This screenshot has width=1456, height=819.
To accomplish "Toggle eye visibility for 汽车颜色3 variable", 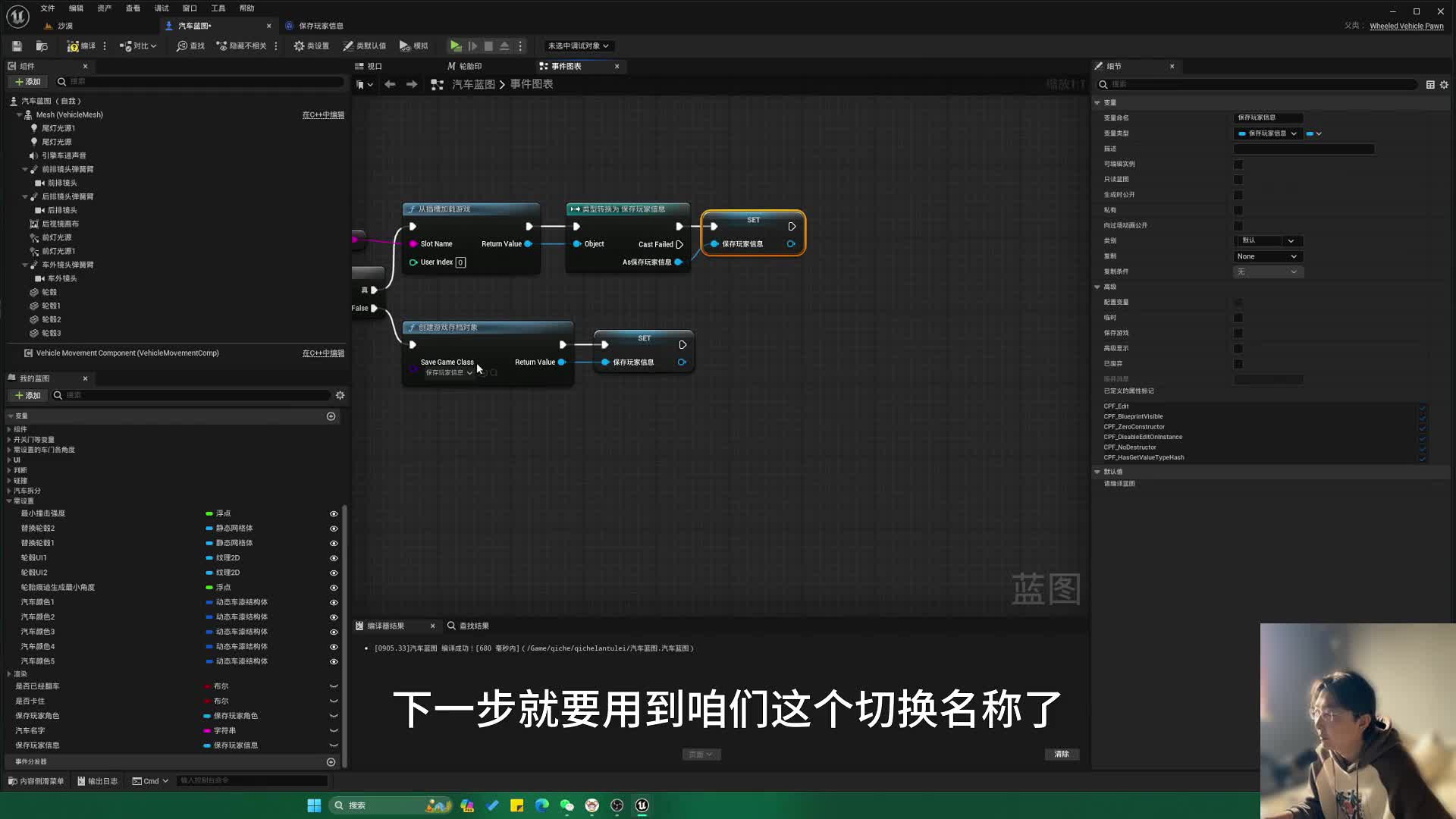I will click(x=334, y=632).
